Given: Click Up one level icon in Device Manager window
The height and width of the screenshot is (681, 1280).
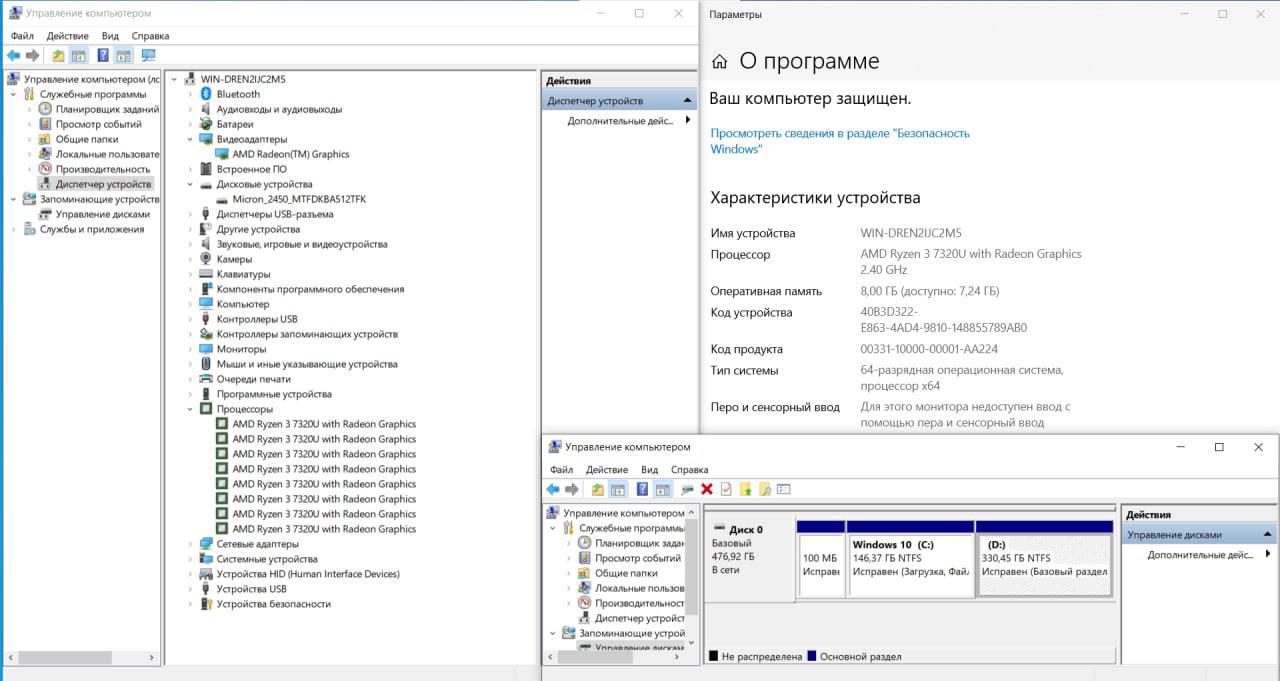Looking at the screenshot, I should tap(58, 56).
